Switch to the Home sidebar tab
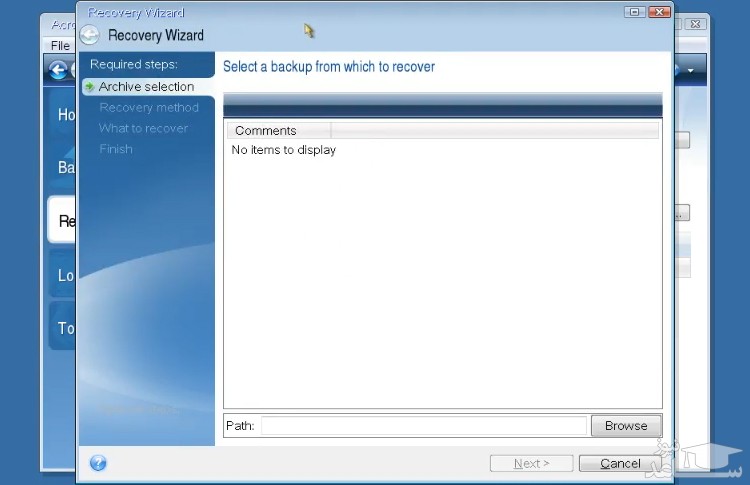750x485 pixels. tap(65, 115)
